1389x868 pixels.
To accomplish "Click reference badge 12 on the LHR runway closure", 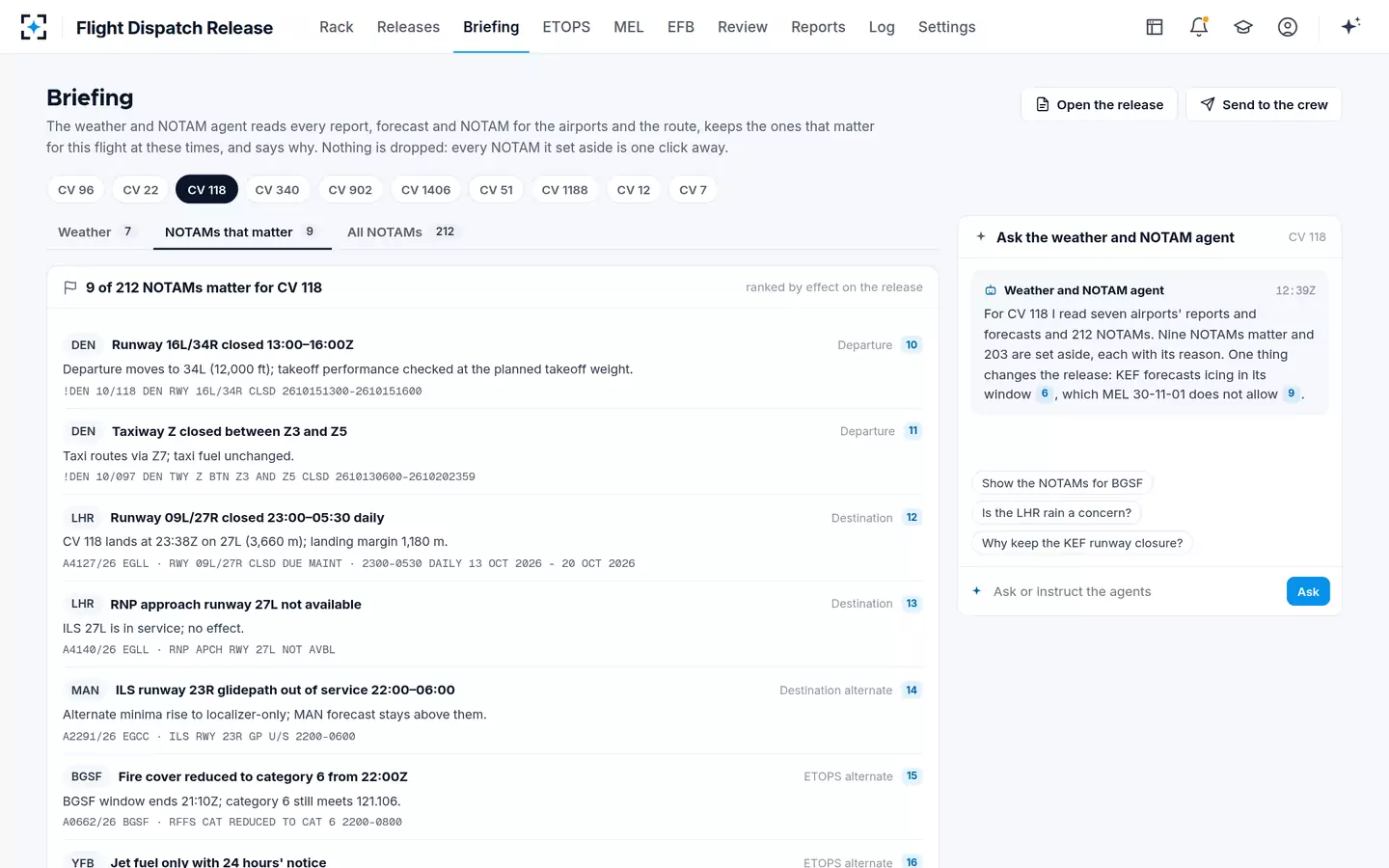I will [912, 518].
